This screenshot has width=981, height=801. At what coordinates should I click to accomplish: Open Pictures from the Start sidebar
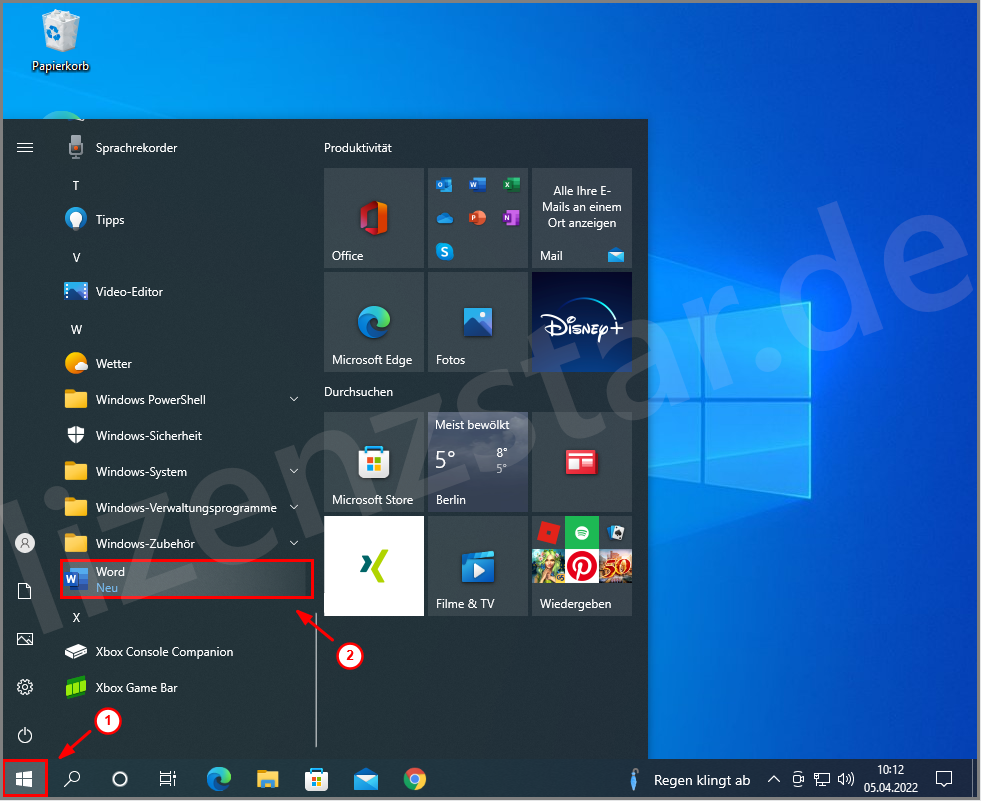[x=25, y=639]
